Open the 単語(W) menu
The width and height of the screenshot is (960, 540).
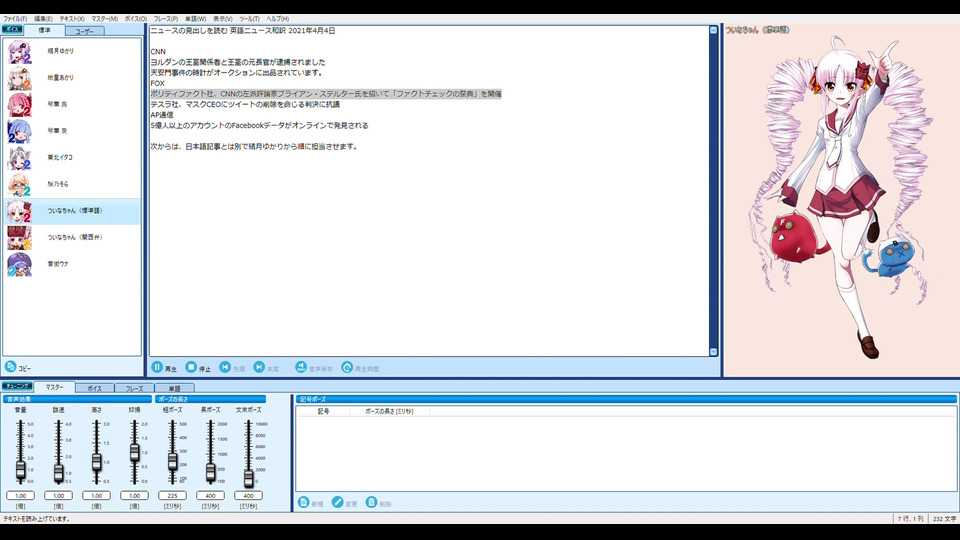click(x=196, y=19)
